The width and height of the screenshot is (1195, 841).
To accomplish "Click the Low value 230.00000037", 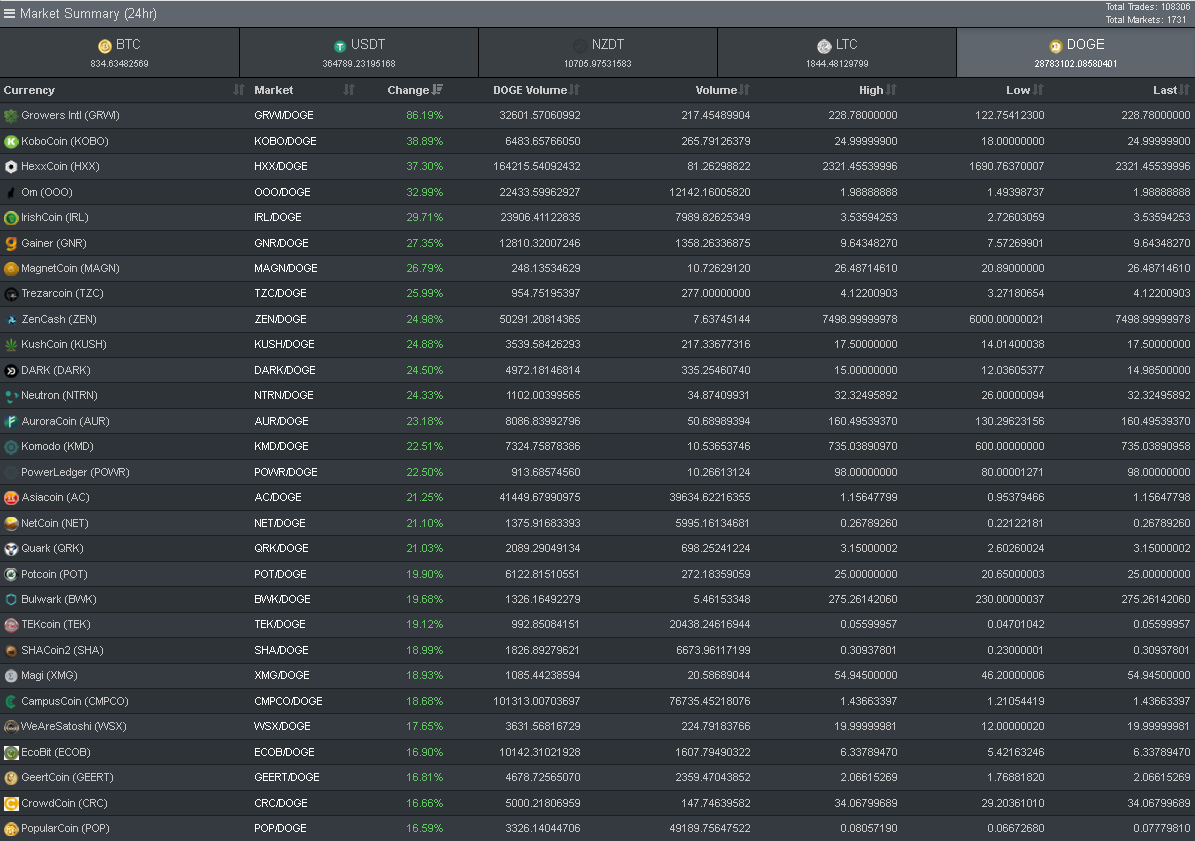I will tap(1010, 600).
